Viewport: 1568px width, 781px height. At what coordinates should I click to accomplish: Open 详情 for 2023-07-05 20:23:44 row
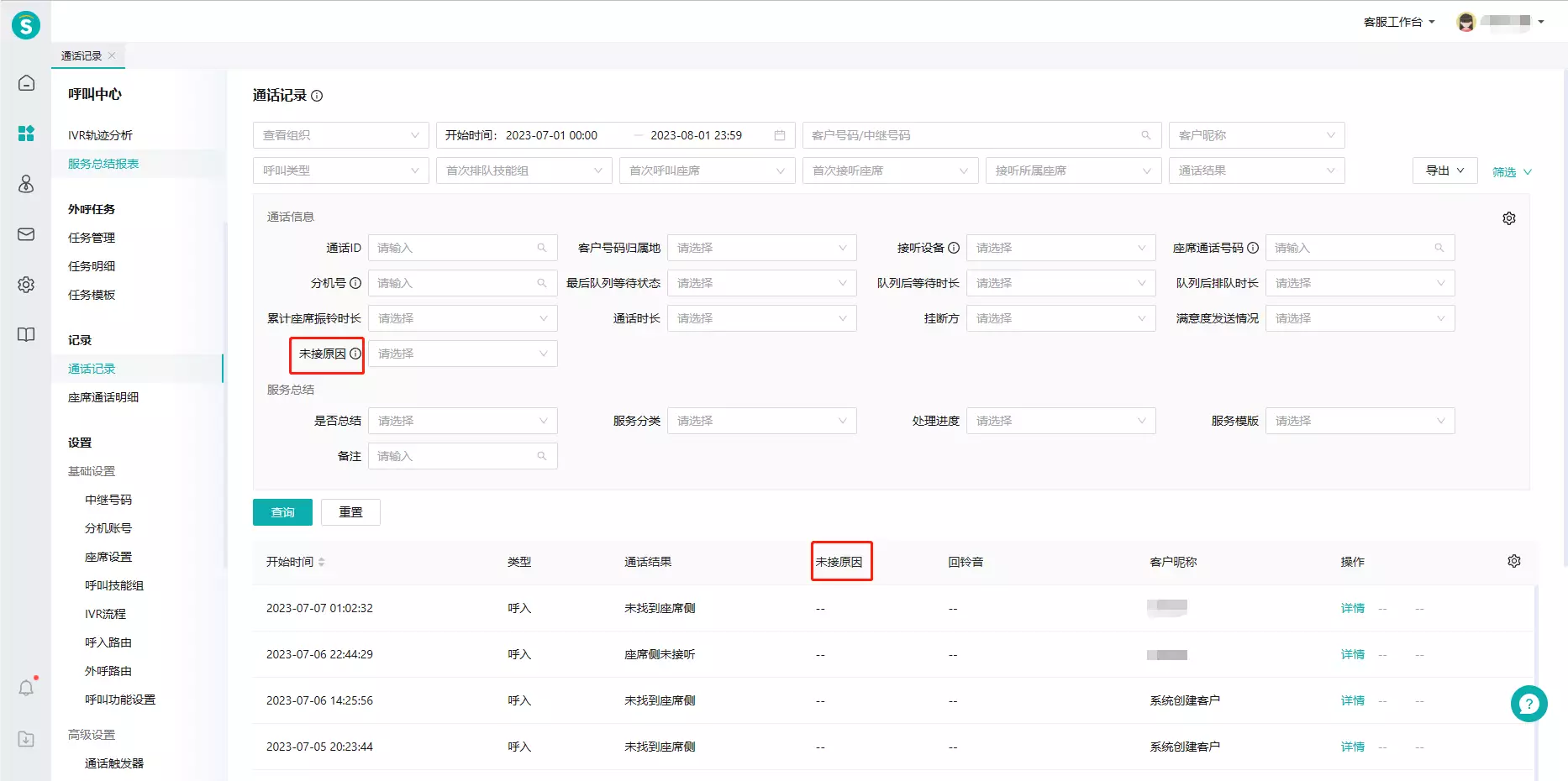1353,747
